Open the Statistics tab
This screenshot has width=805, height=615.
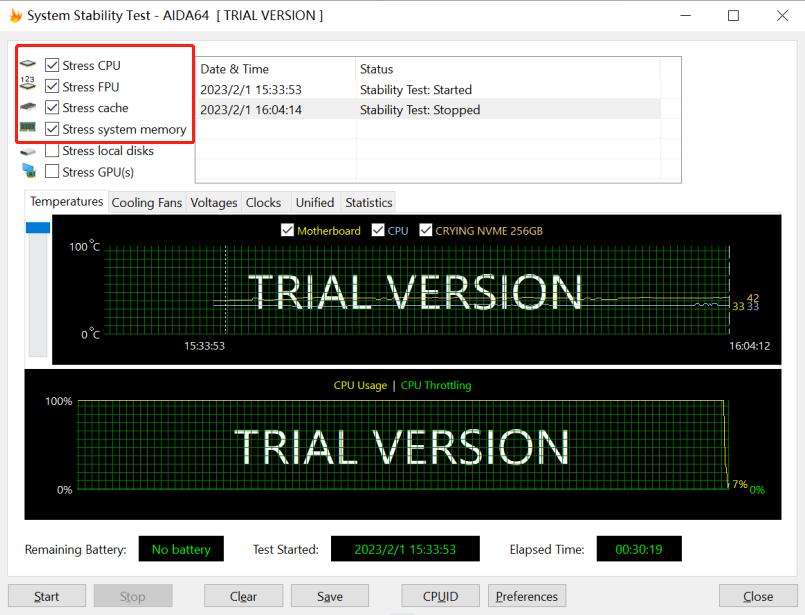pyautogui.click(x=369, y=202)
